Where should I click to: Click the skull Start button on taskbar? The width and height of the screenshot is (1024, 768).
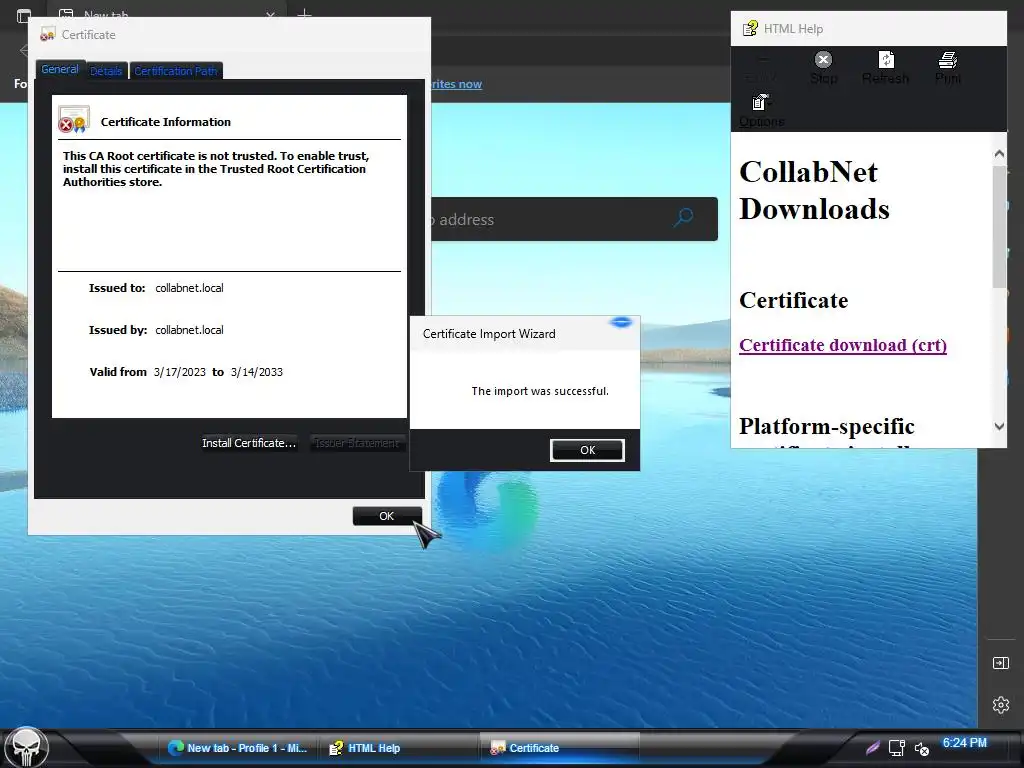pos(26,747)
